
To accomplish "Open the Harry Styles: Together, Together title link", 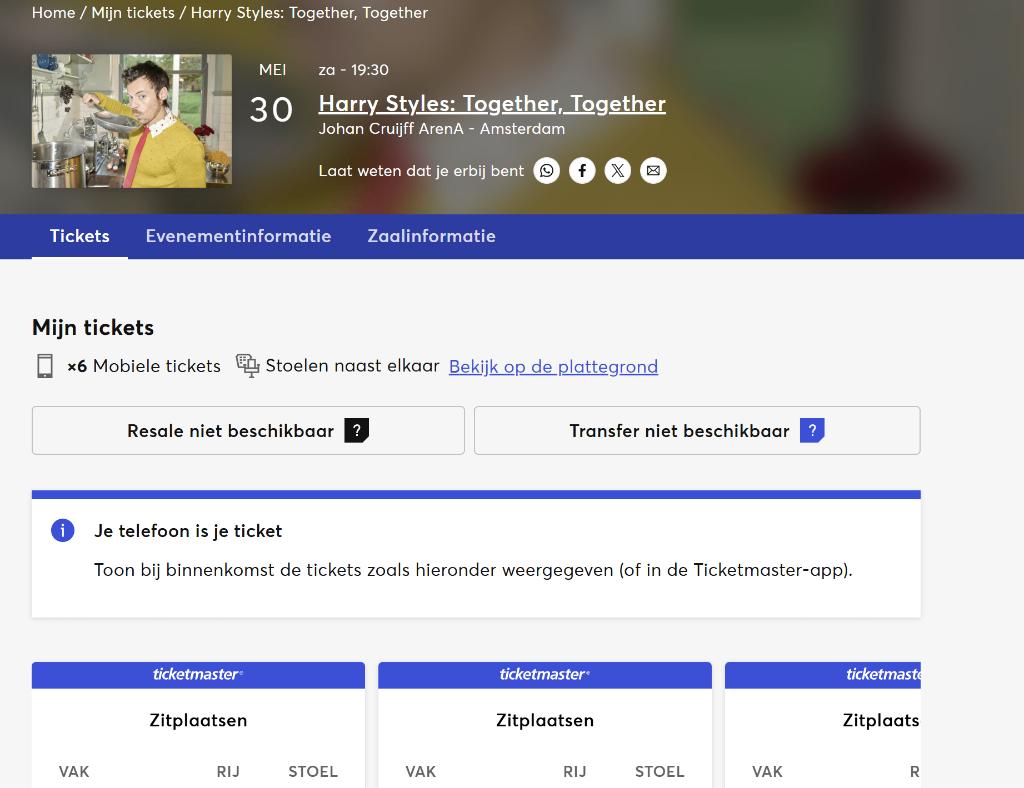I will coord(492,103).
